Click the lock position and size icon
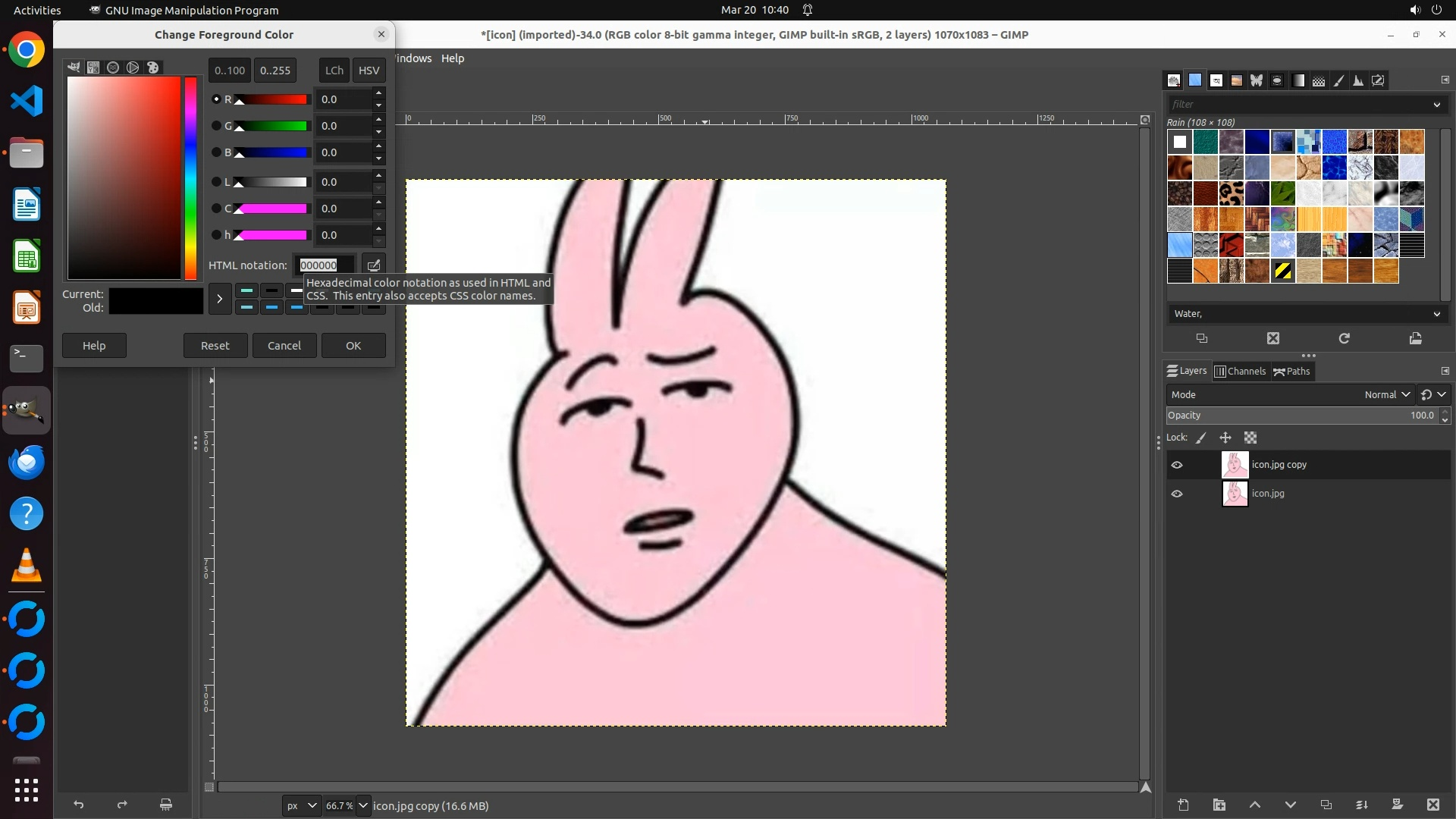This screenshot has width=1456, height=819. [1225, 438]
